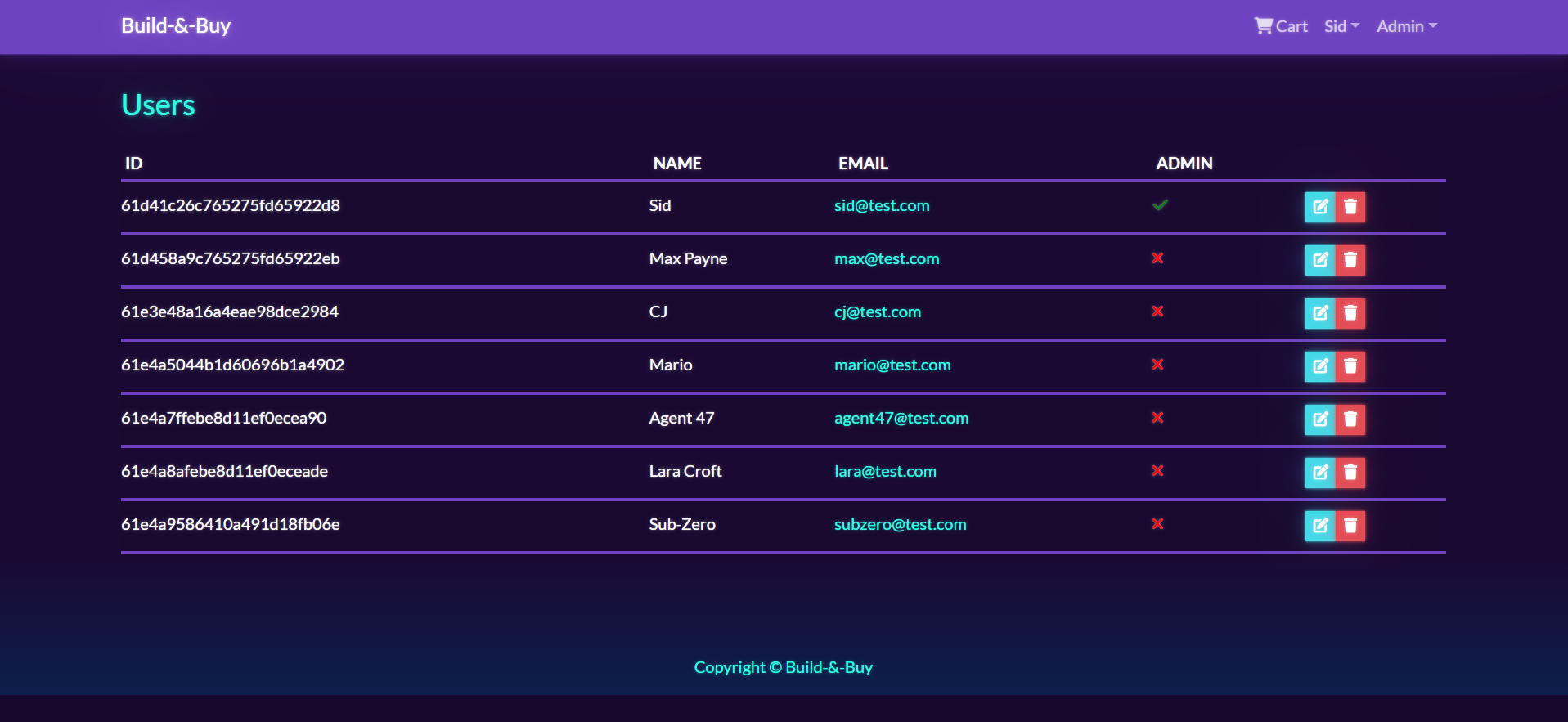Click Max Payne's red non-admin cross
This screenshot has width=1568, height=722.
[x=1157, y=258]
